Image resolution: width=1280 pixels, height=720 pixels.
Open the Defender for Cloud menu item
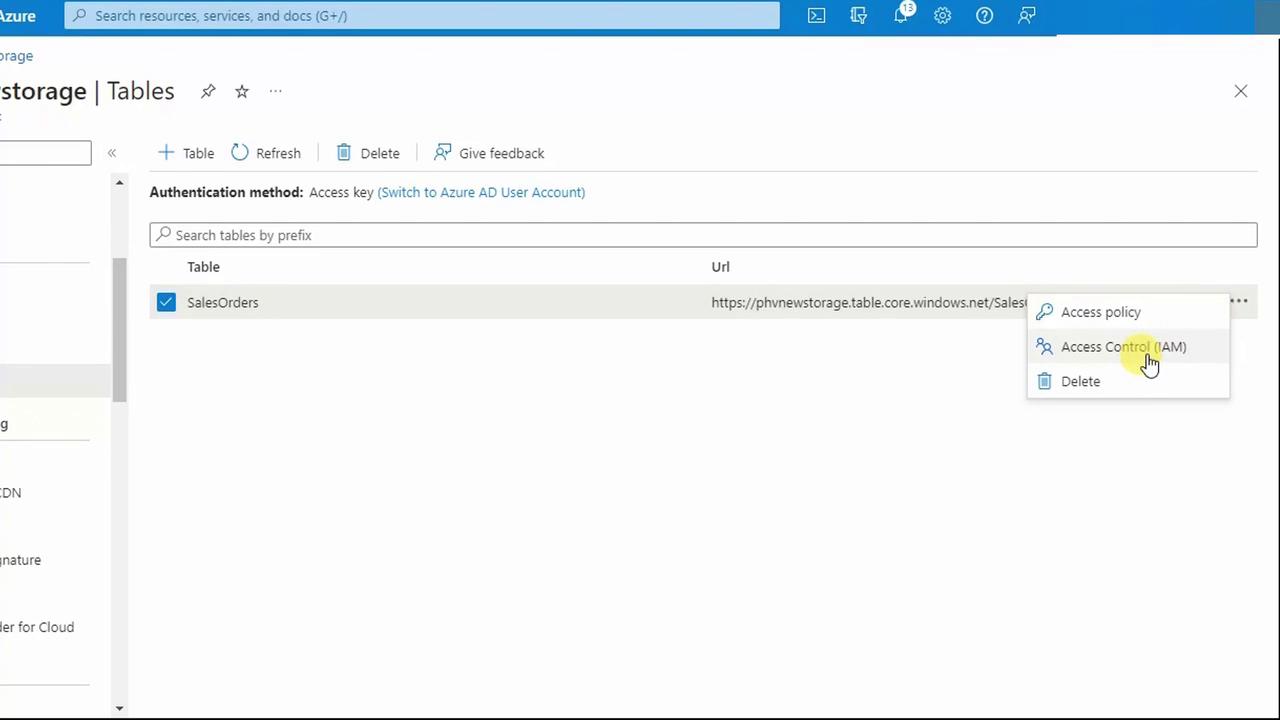(x=37, y=627)
